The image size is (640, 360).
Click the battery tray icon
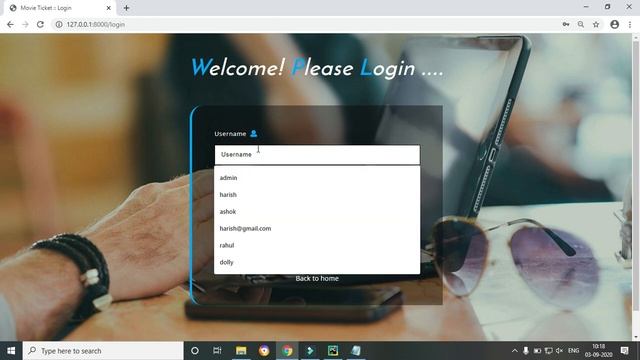[537, 351]
